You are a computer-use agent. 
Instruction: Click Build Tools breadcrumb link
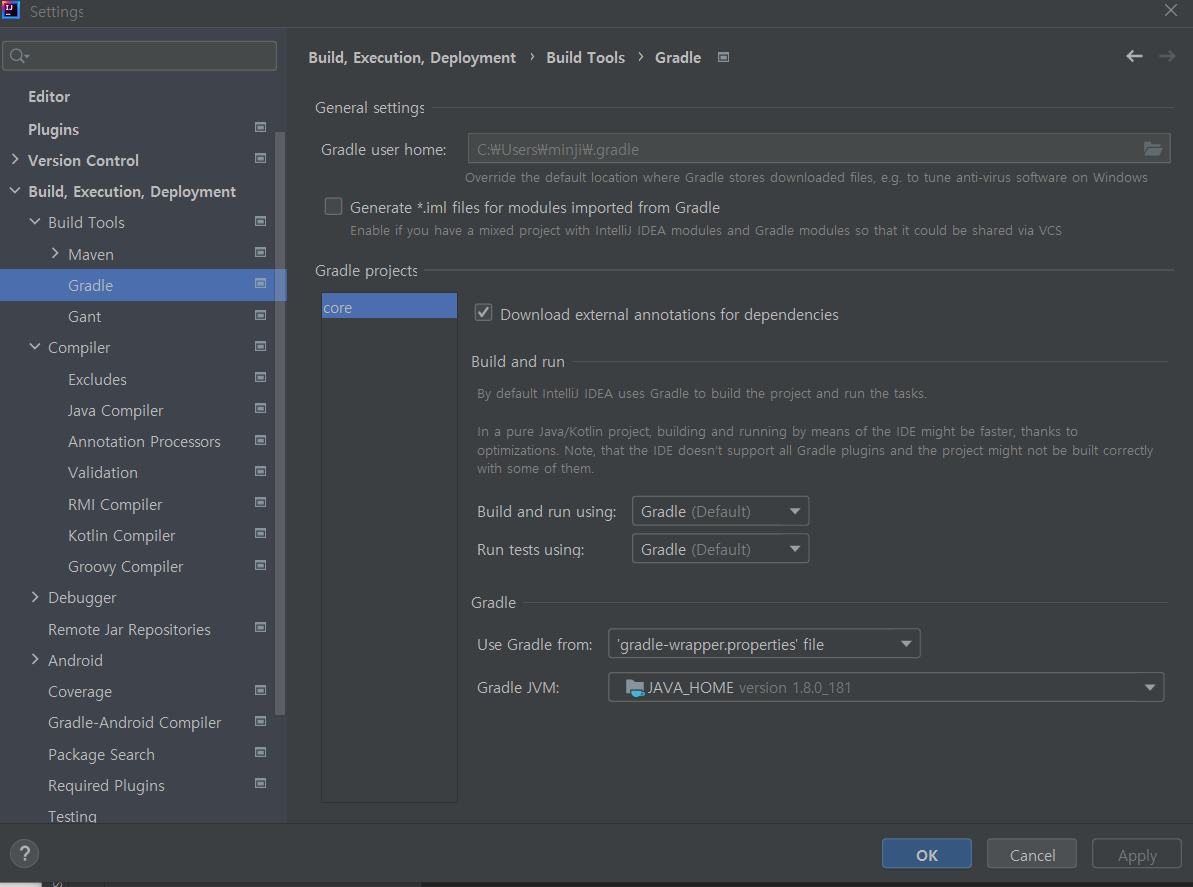pyautogui.click(x=585, y=58)
